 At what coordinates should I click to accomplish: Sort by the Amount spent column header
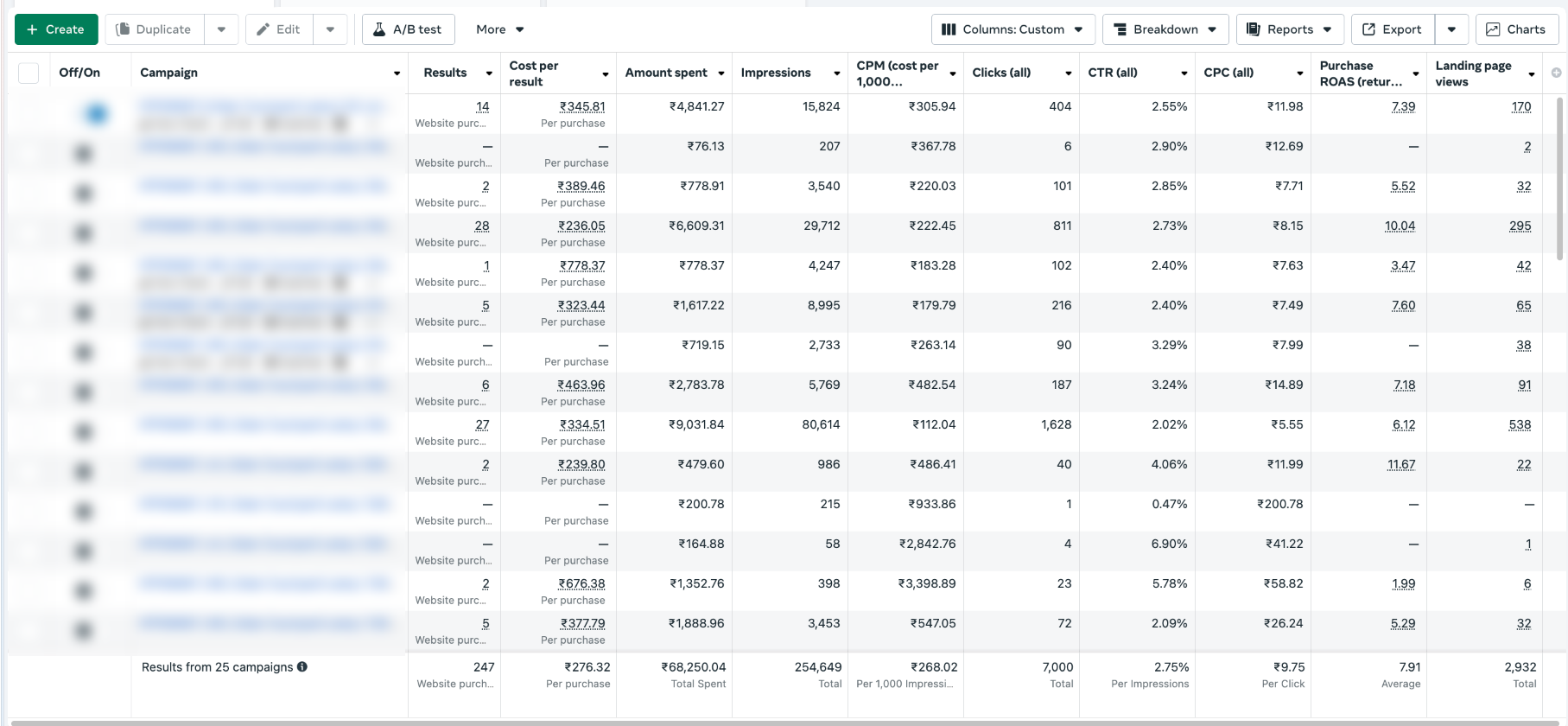(x=666, y=73)
